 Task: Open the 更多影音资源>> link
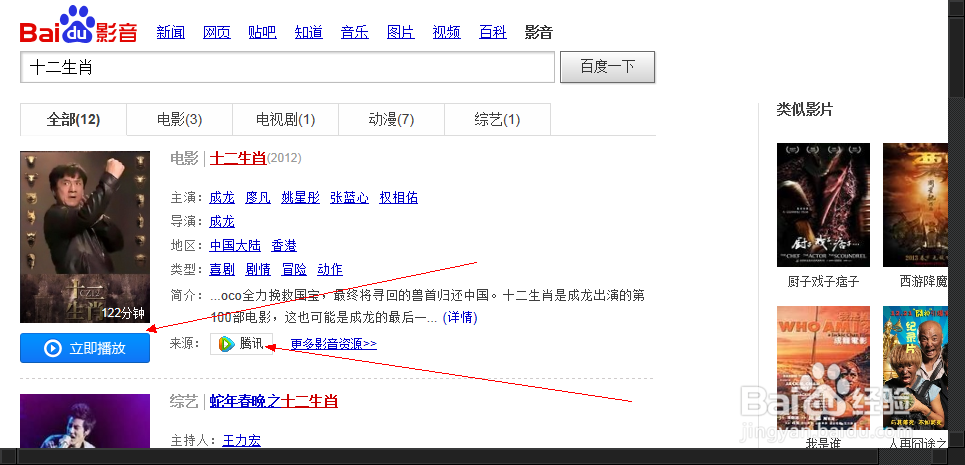334,344
